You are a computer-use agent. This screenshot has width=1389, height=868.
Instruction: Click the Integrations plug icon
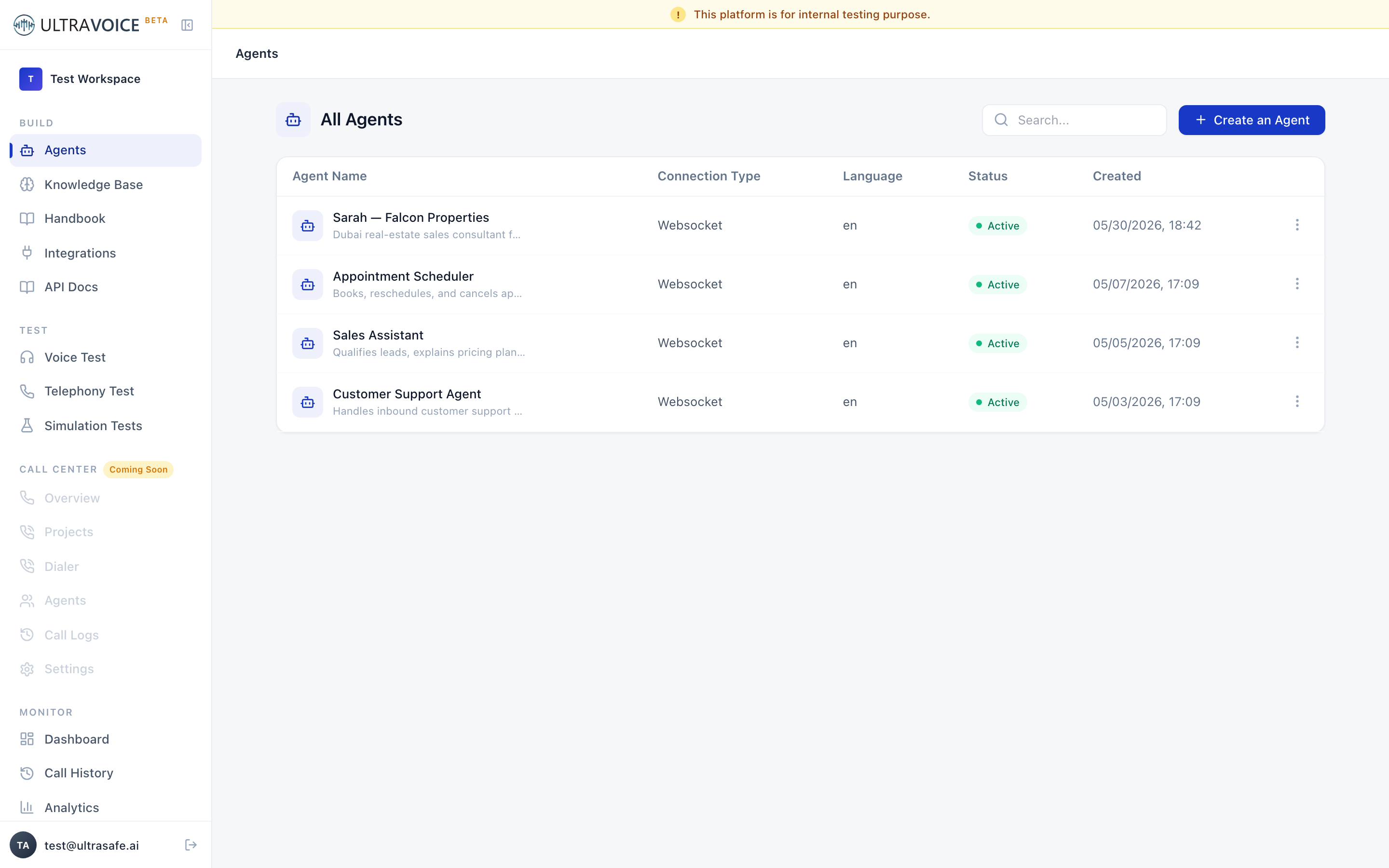27,253
